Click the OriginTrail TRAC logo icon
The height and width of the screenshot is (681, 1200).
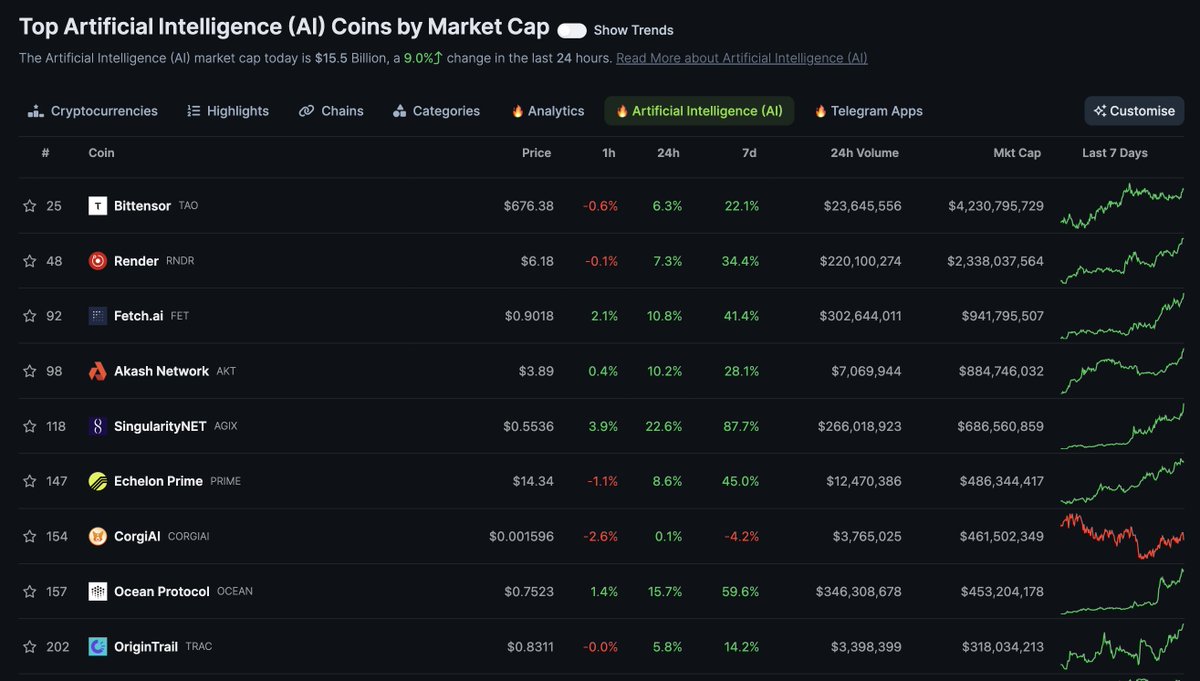click(98, 646)
